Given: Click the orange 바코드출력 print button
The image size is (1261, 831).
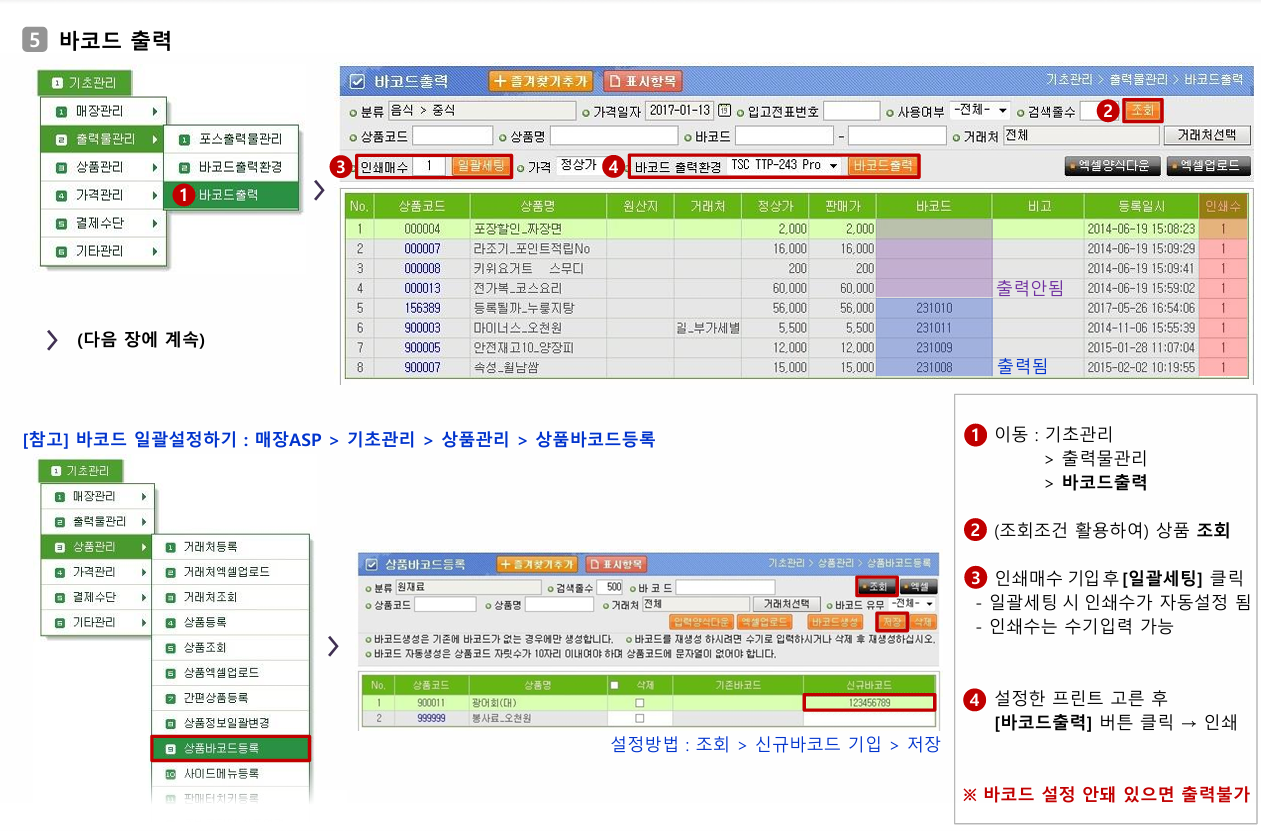Looking at the screenshot, I should (882, 165).
